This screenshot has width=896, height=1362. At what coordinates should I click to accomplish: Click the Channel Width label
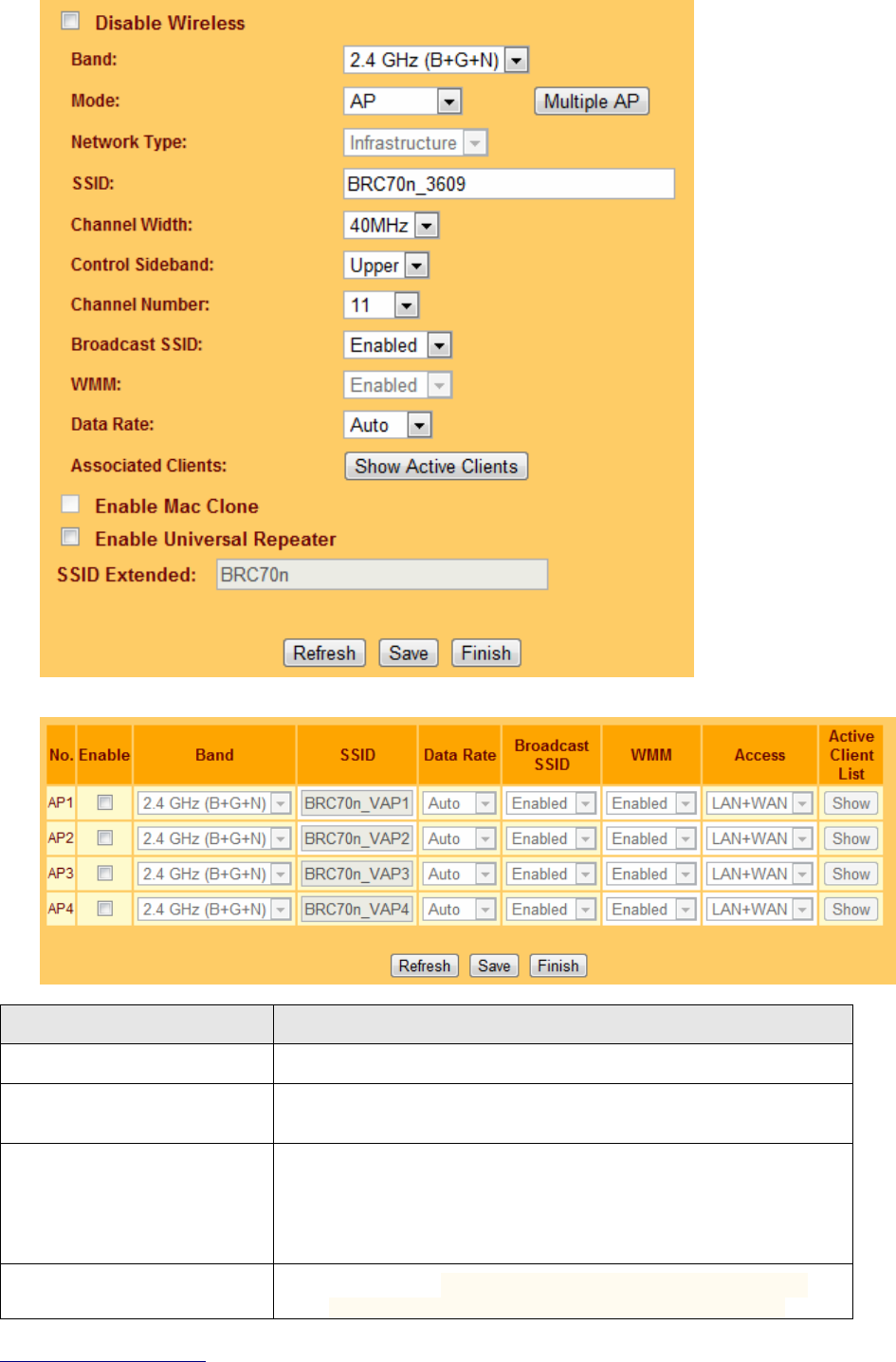pos(132,225)
